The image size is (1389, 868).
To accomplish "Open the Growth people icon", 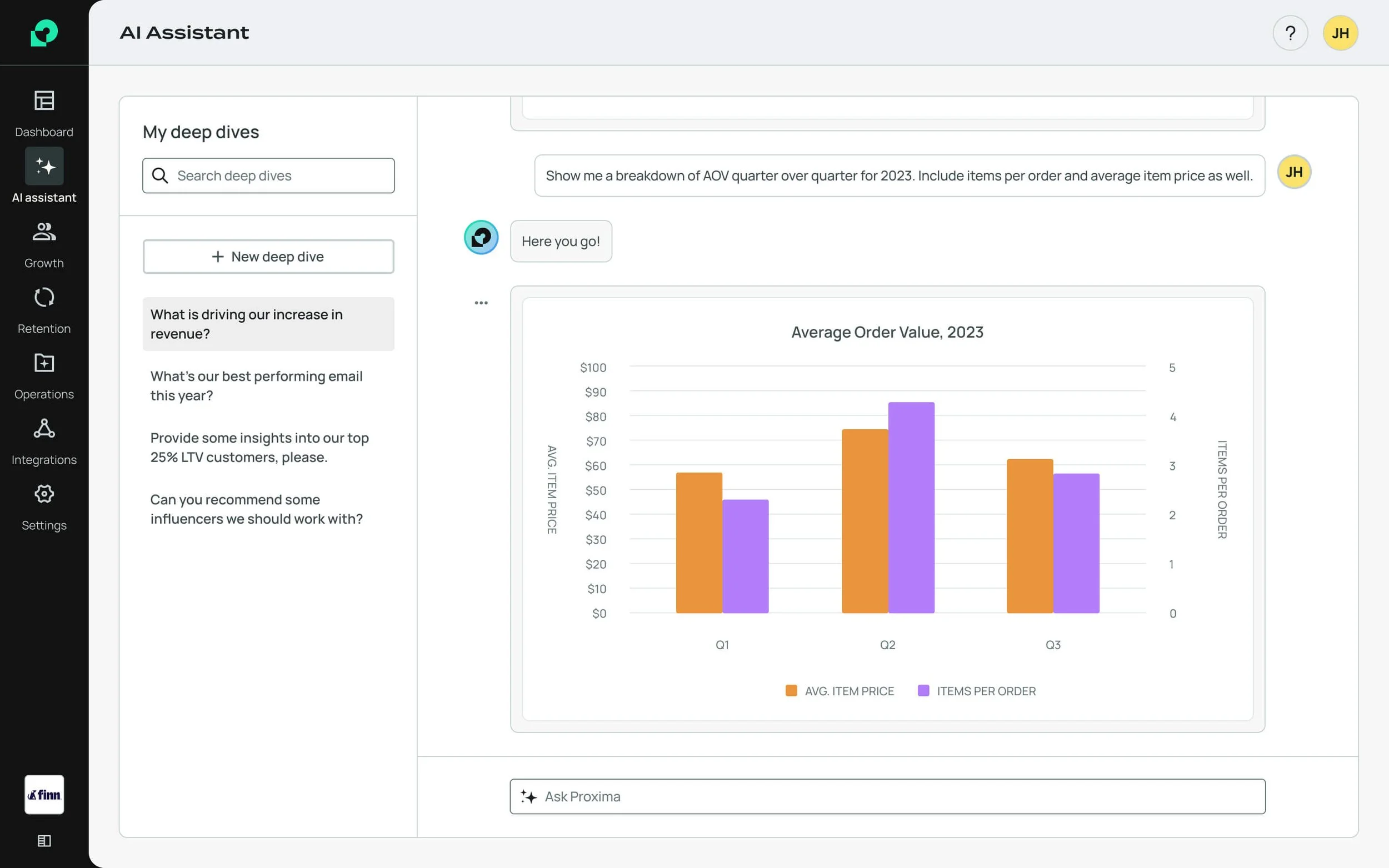I will coord(44,232).
